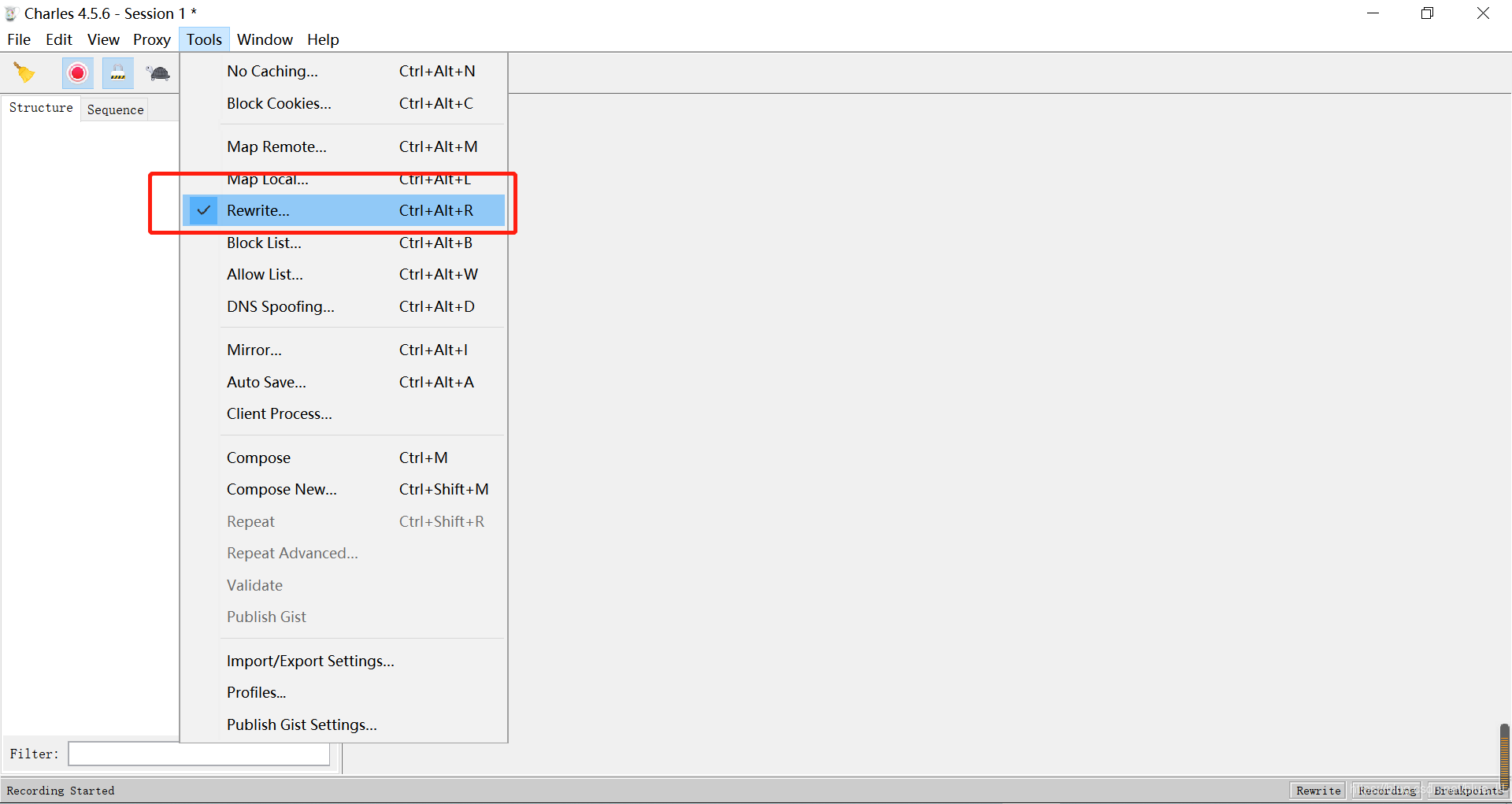The height and width of the screenshot is (804, 1512).
Task: Open Block List... settings
Action: [344, 243]
